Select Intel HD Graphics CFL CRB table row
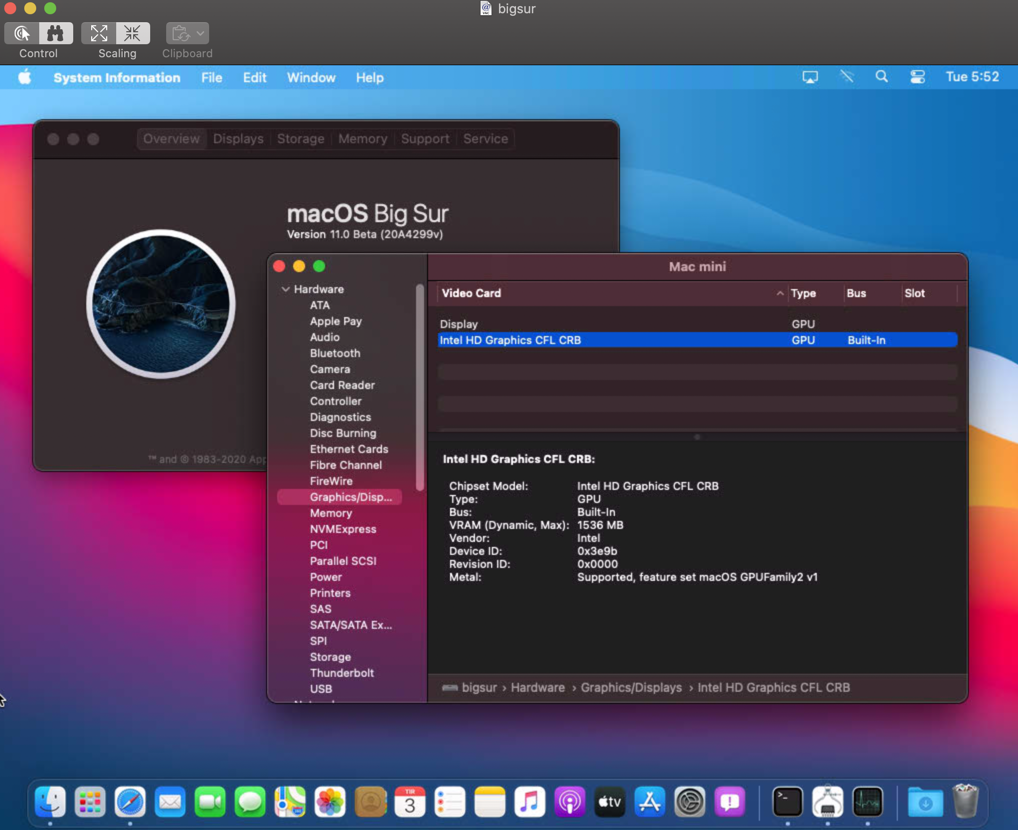Screen dimensions: 1018x830 pyautogui.click(x=697, y=340)
